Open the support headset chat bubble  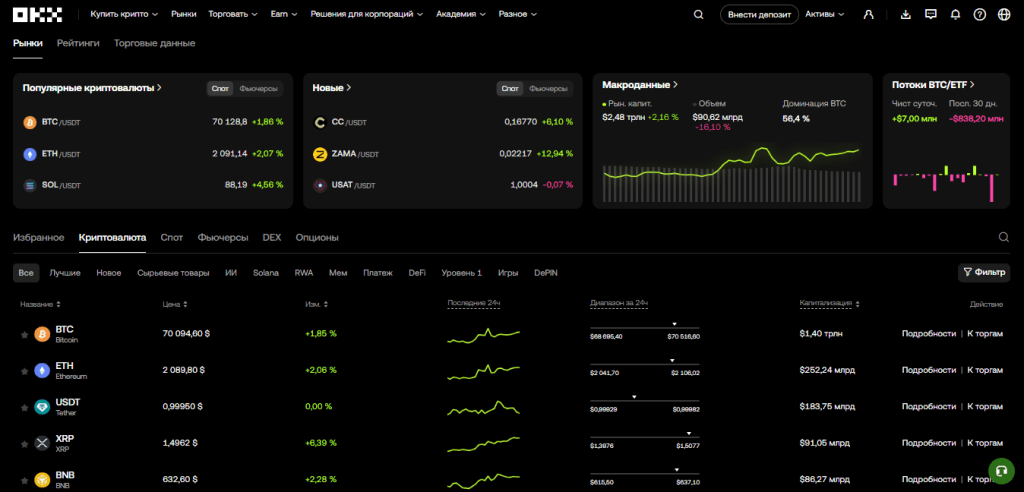tap(1000, 469)
